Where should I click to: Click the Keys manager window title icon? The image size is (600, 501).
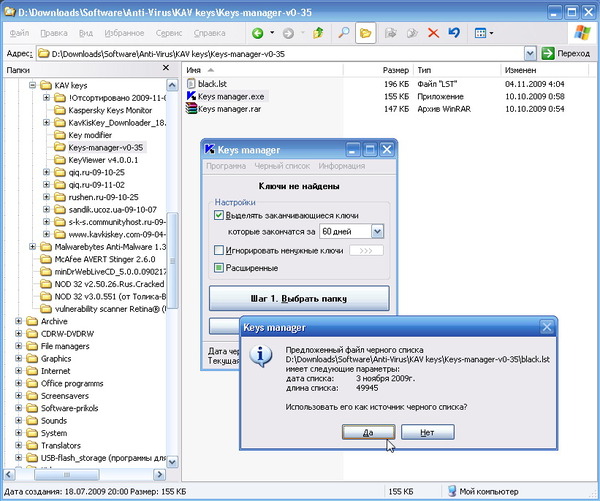[210, 149]
